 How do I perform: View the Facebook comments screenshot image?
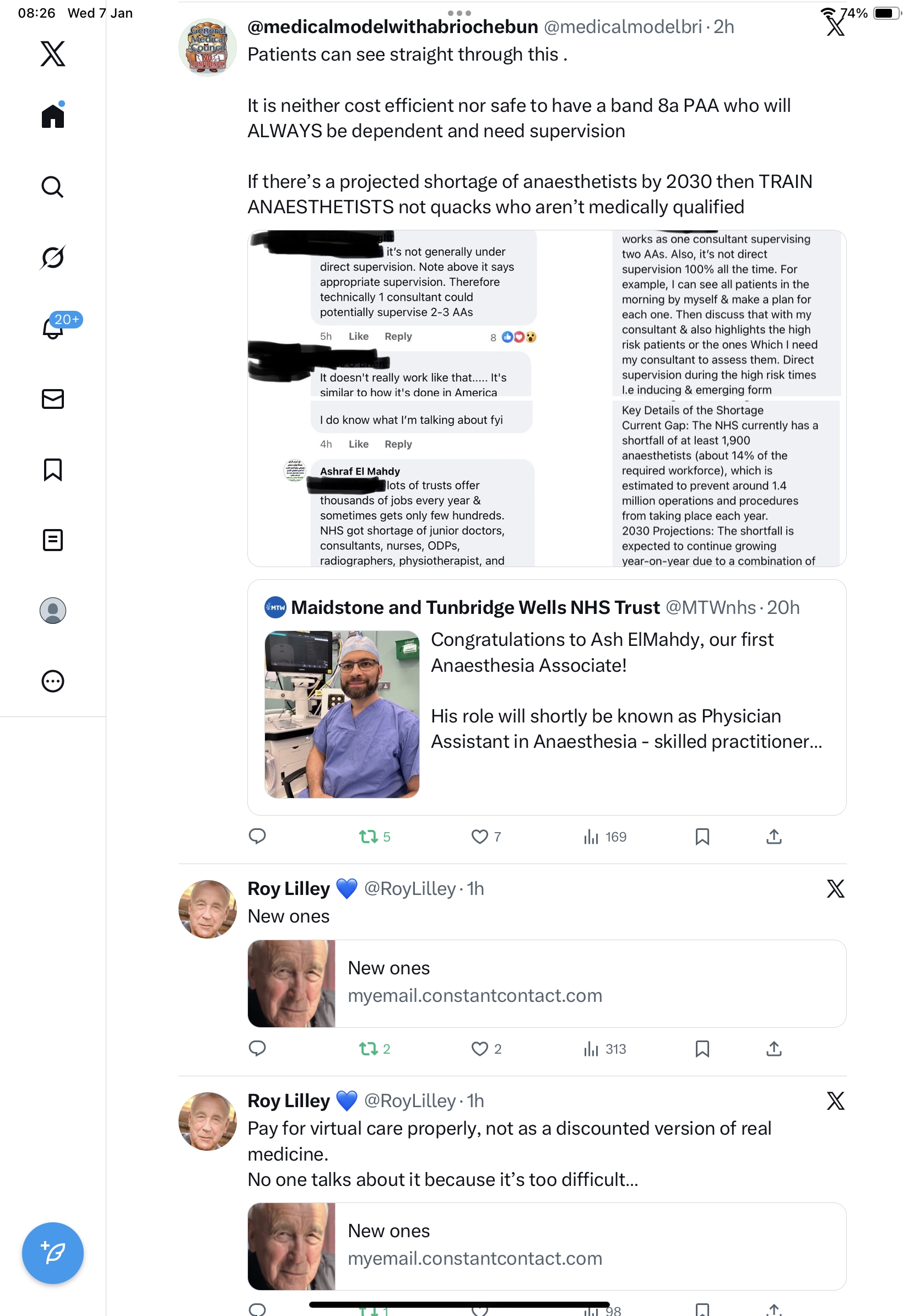(547, 398)
